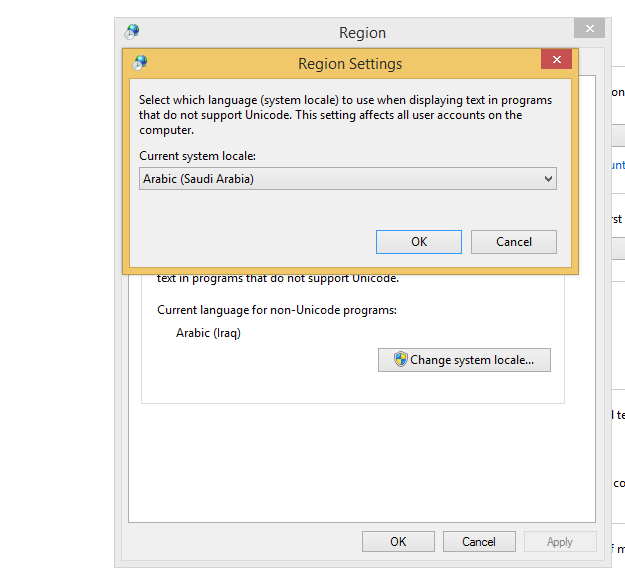
Task: Click OK at the bottom of Region window
Action: (x=398, y=542)
